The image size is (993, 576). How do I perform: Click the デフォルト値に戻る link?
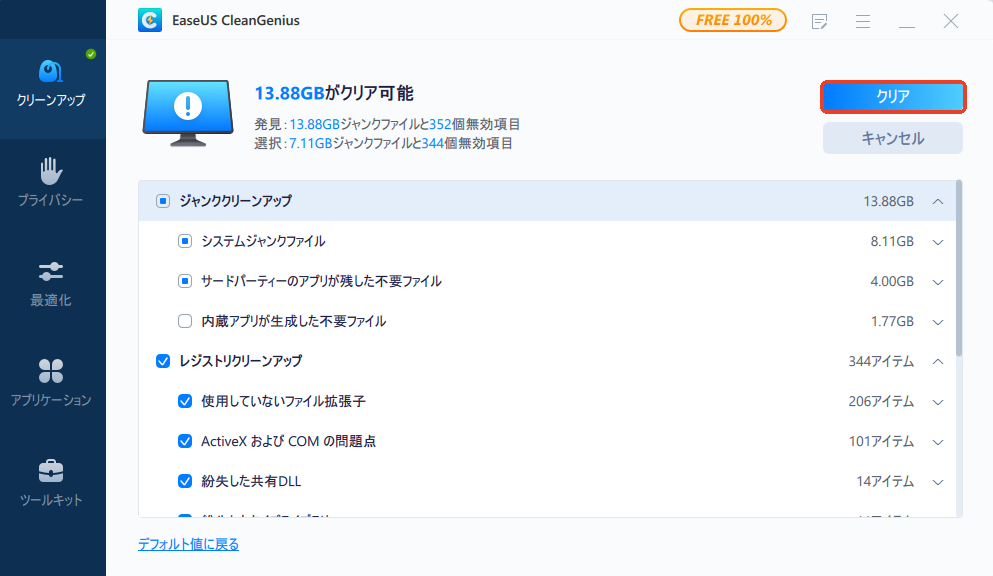click(188, 544)
